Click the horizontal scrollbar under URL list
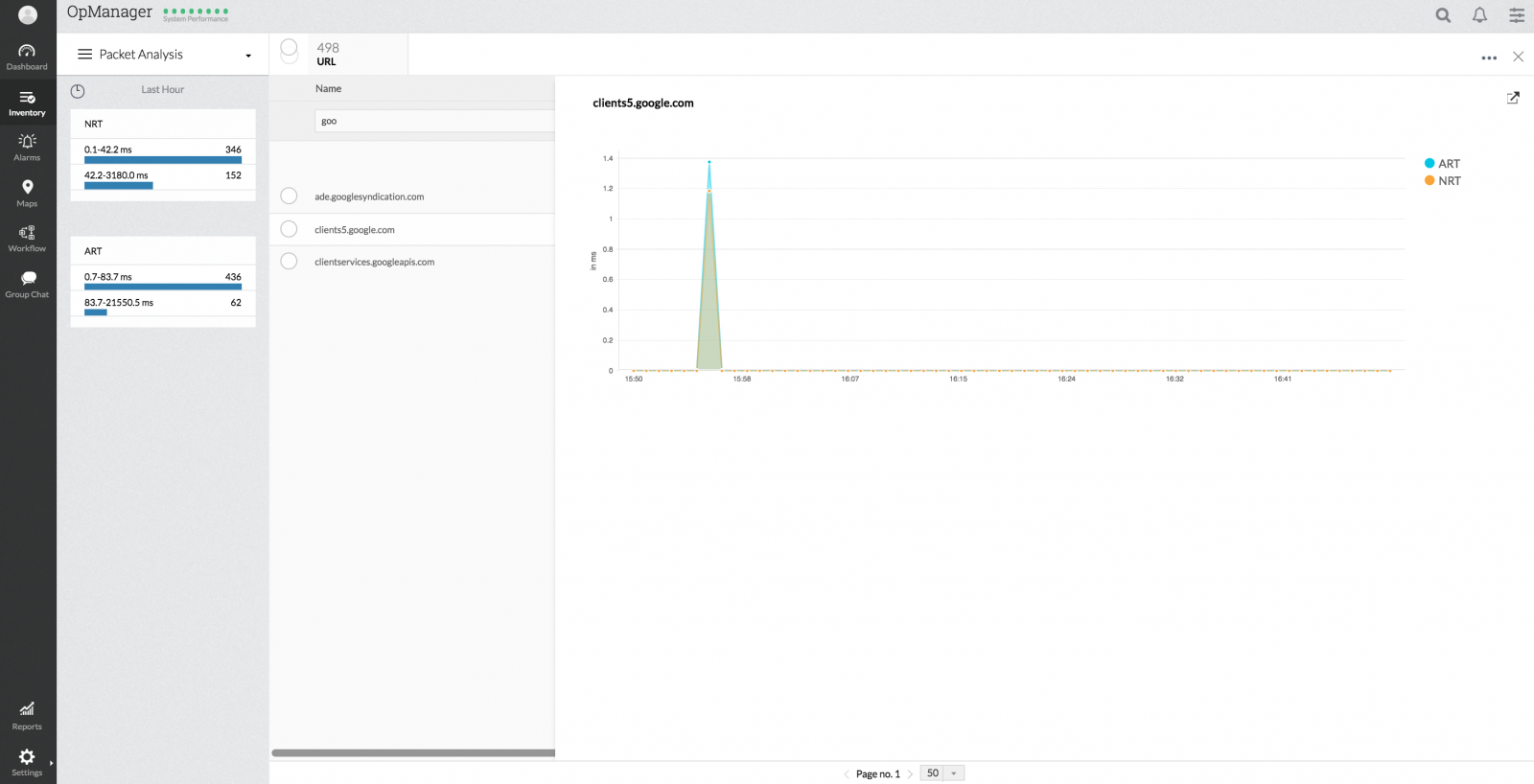Image resolution: width=1534 pixels, height=784 pixels. click(x=413, y=753)
